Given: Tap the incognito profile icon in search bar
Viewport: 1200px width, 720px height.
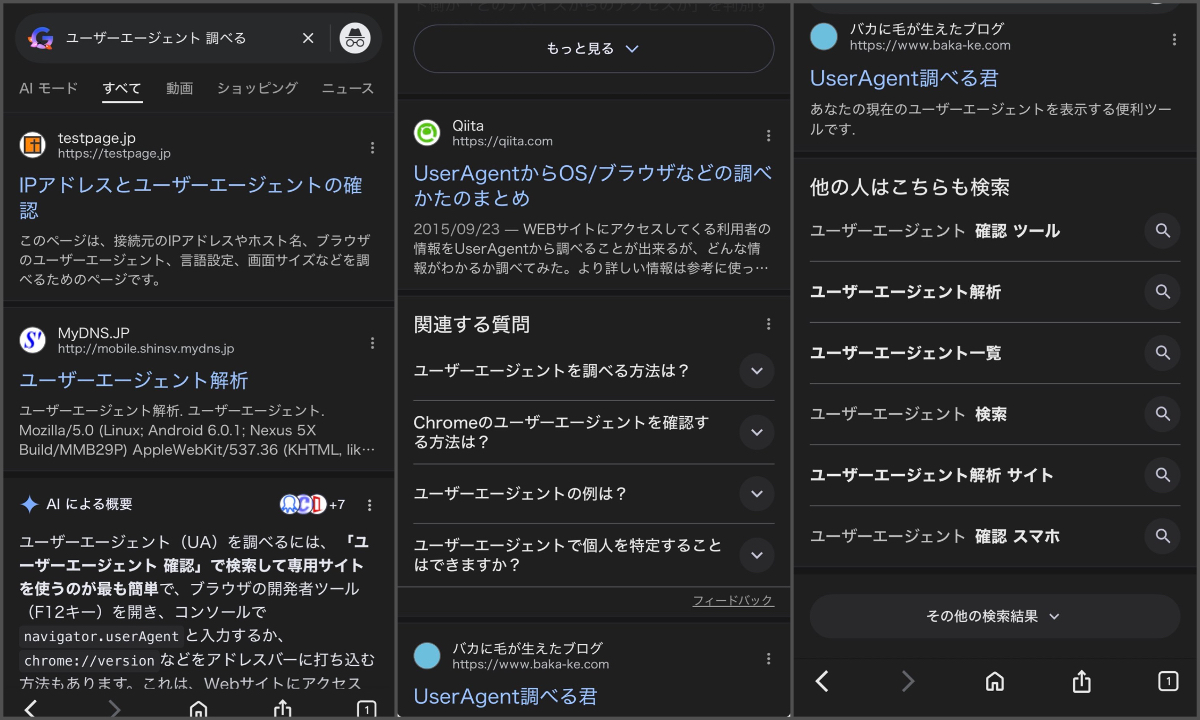Looking at the screenshot, I should [x=355, y=38].
